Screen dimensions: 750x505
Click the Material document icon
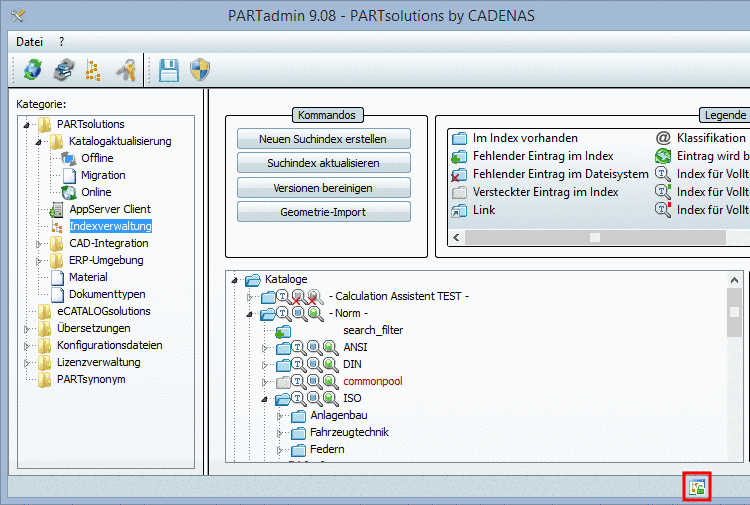tap(57, 277)
